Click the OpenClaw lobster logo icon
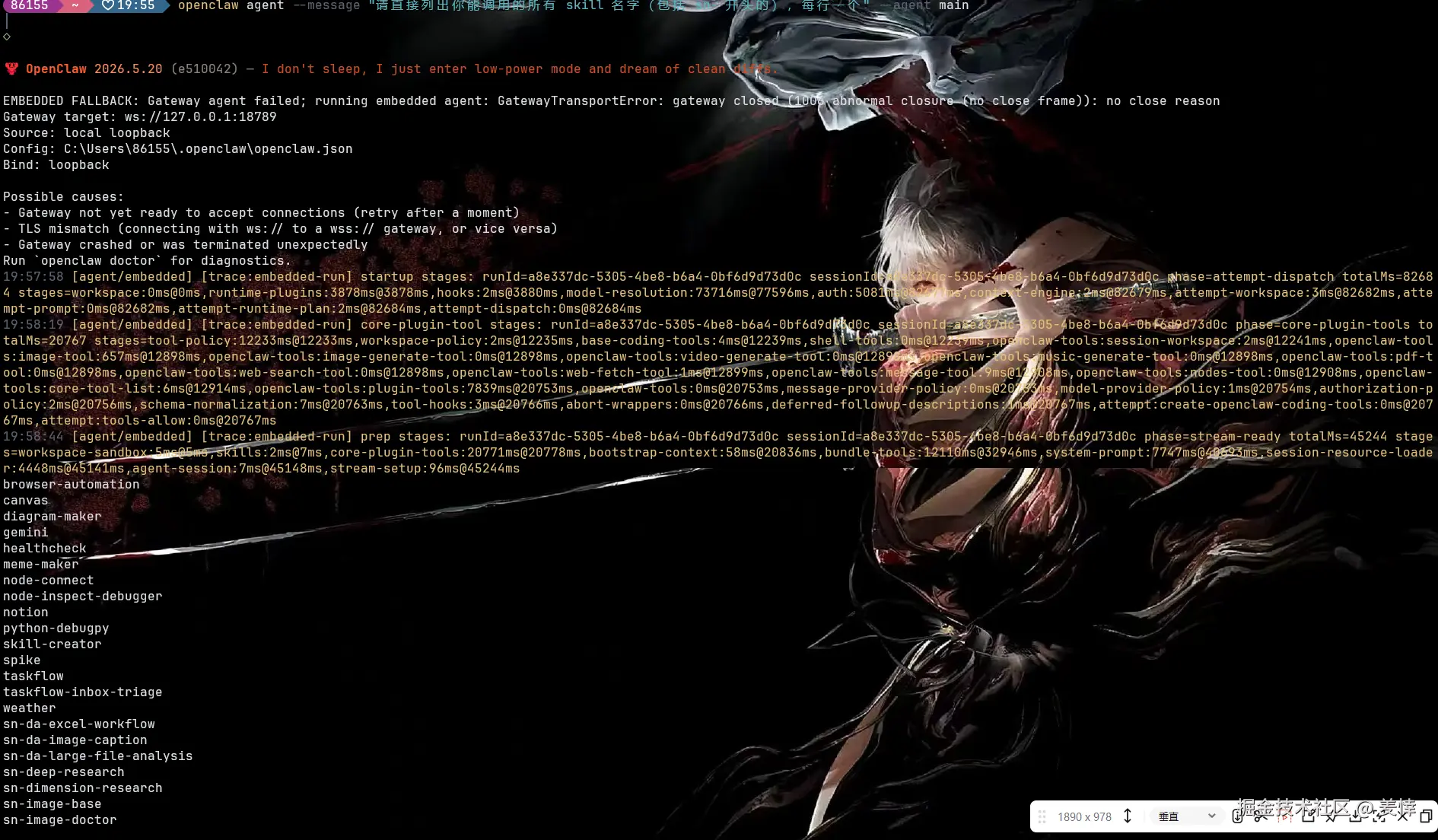This screenshot has width=1438, height=840. click(11, 69)
